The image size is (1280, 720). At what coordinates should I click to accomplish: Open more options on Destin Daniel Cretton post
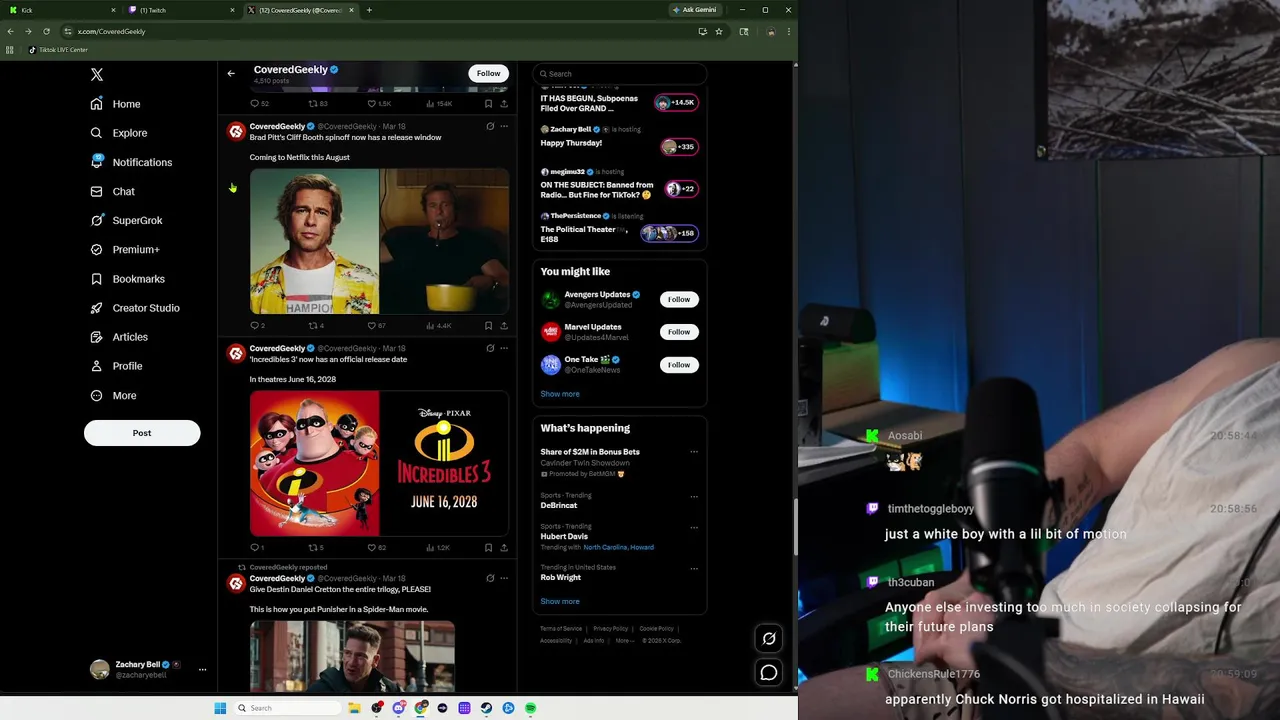pyautogui.click(x=504, y=578)
